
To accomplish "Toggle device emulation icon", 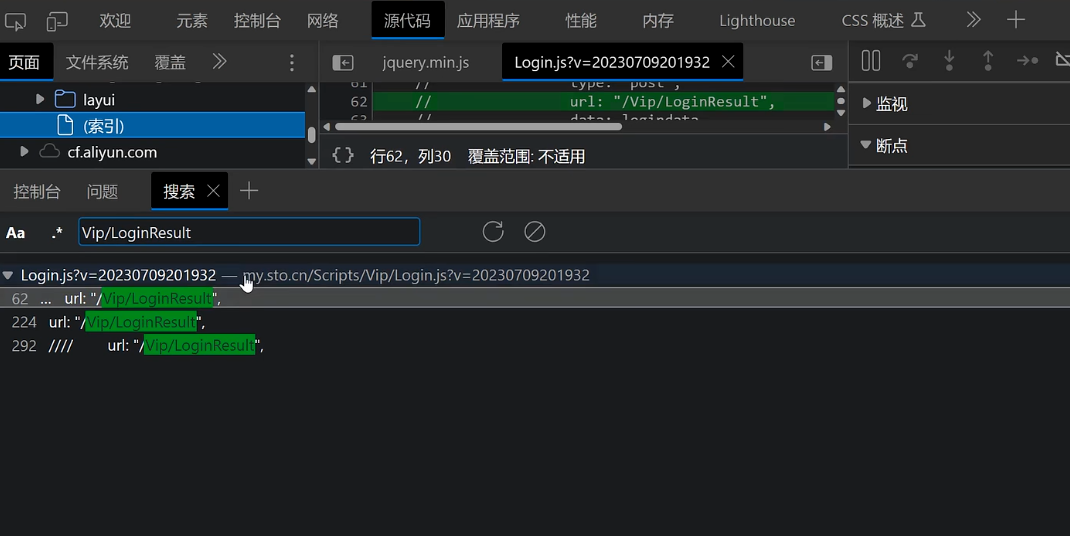I will click(x=58, y=20).
